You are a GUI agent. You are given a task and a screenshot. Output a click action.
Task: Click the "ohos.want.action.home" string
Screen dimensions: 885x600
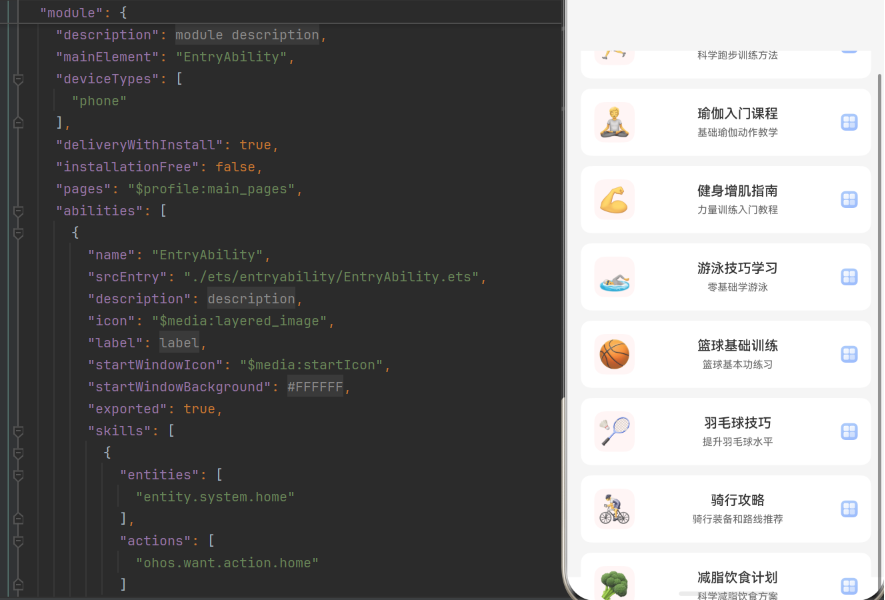[x=227, y=563]
